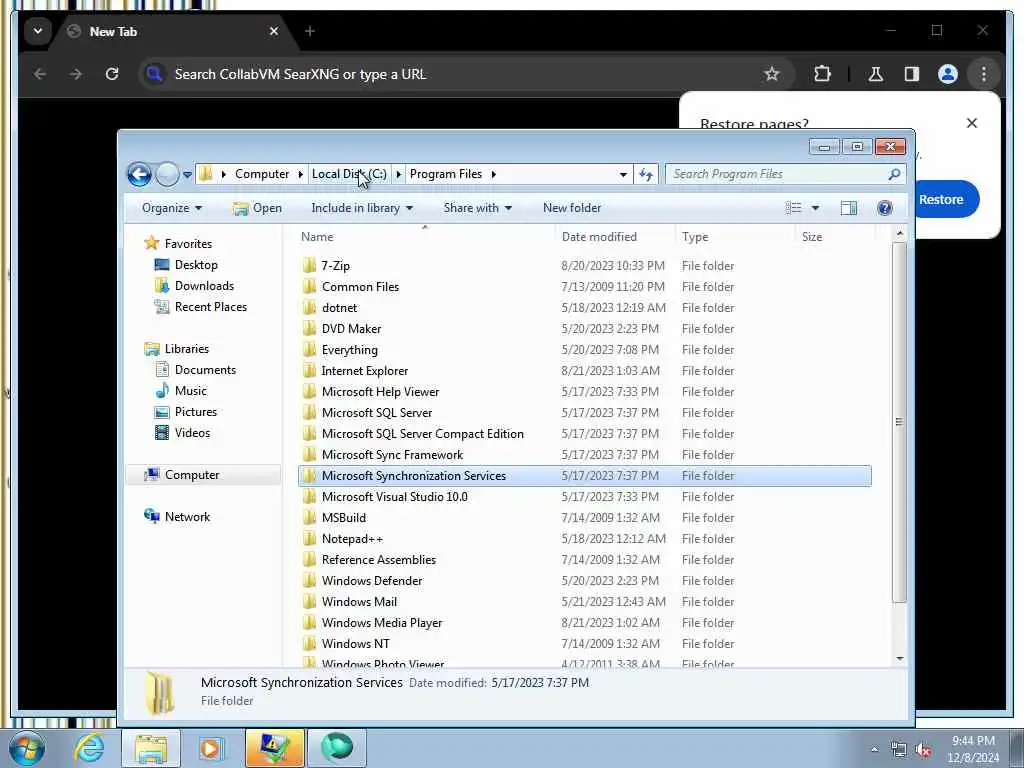The height and width of the screenshot is (768, 1024).
Task: Select the Notepad++ folder
Action: tap(352, 539)
